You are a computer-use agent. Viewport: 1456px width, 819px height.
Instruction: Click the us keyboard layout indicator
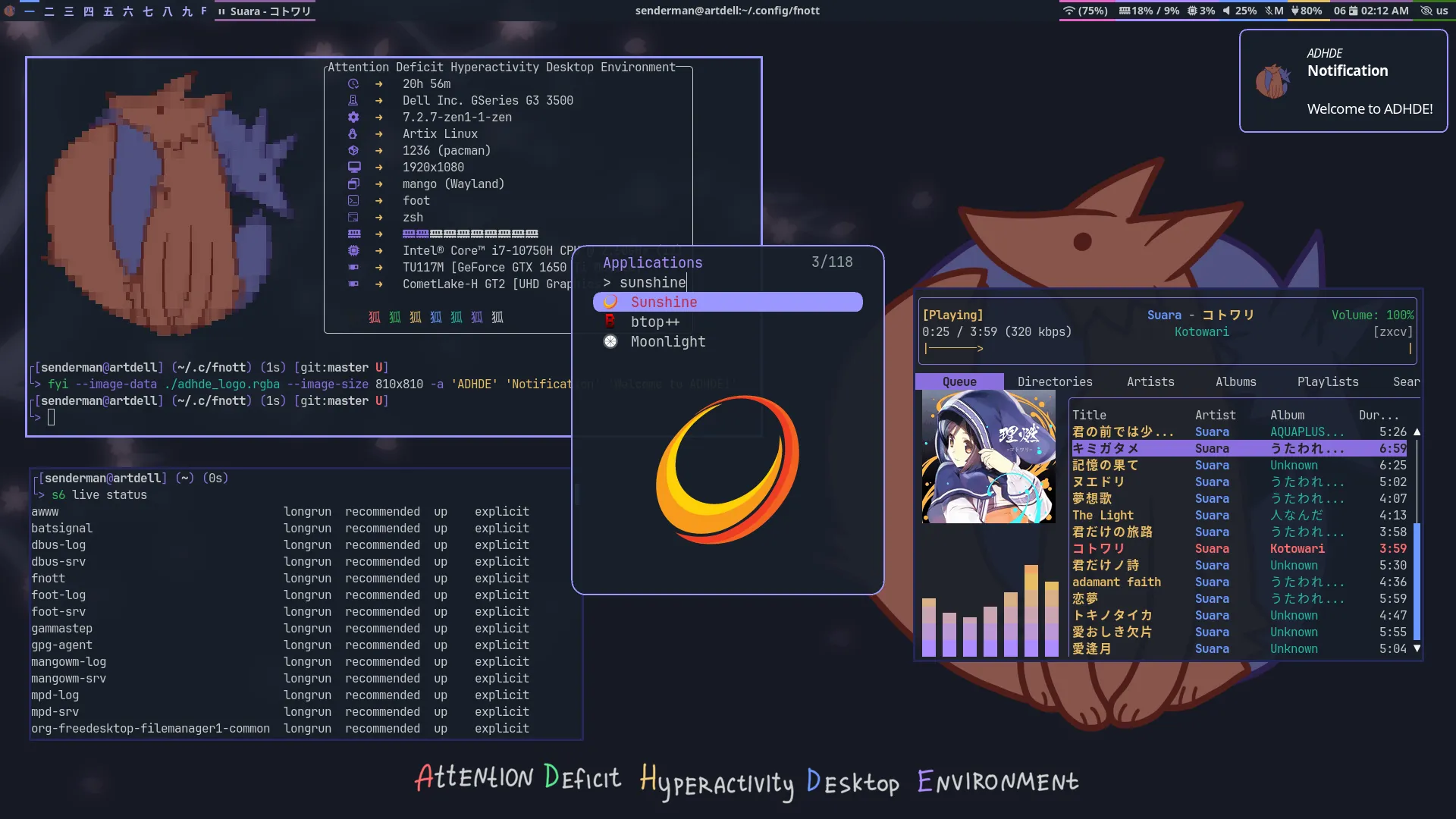pos(1442,11)
